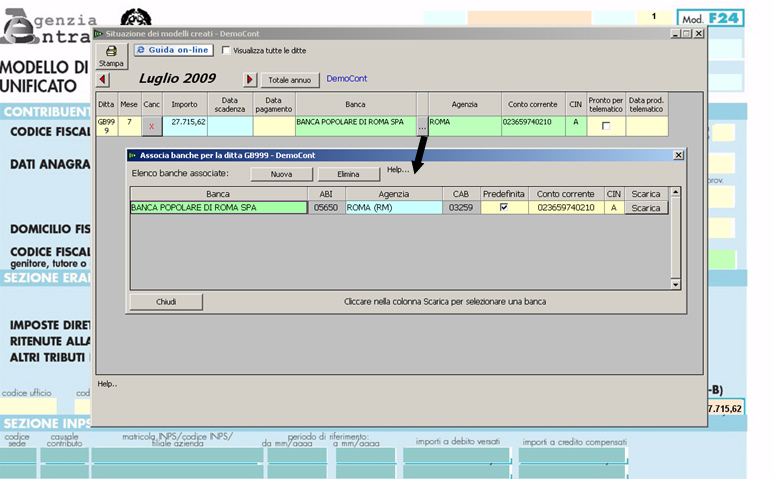Viewport: 784px width, 479px height.
Task: Click the Chiudi button
Action: click(x=166, y=301)
